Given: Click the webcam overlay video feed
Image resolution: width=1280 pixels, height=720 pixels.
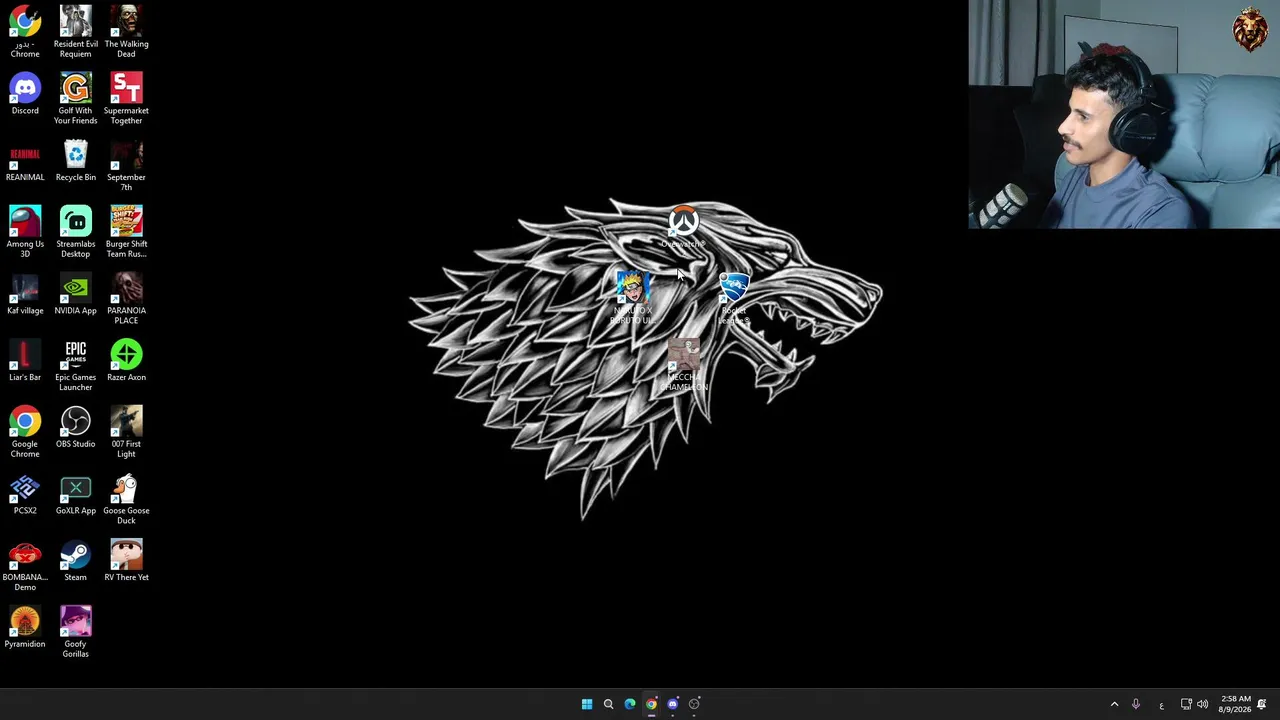Looking at the screenshot, I should click(1124, 114).
